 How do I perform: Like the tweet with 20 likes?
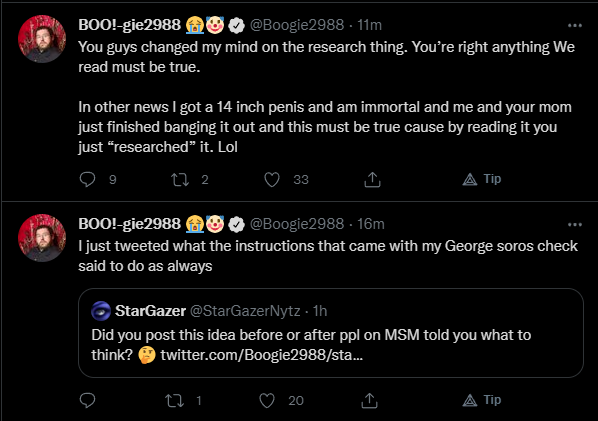point(267,400)
